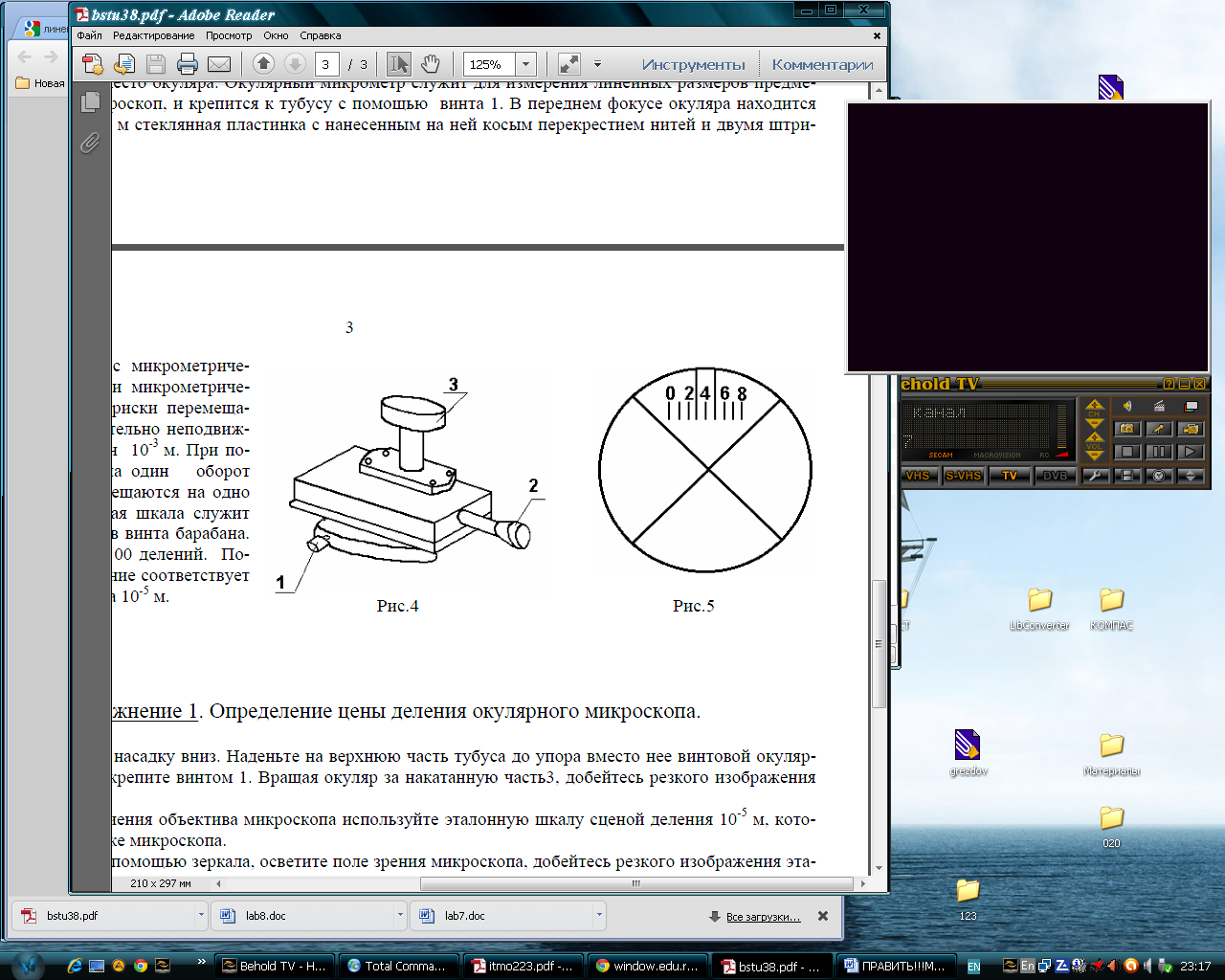Click the fit/read mode arrows icon
The width and height of the screenshot is (1225, 980).
tap(568, 64)
